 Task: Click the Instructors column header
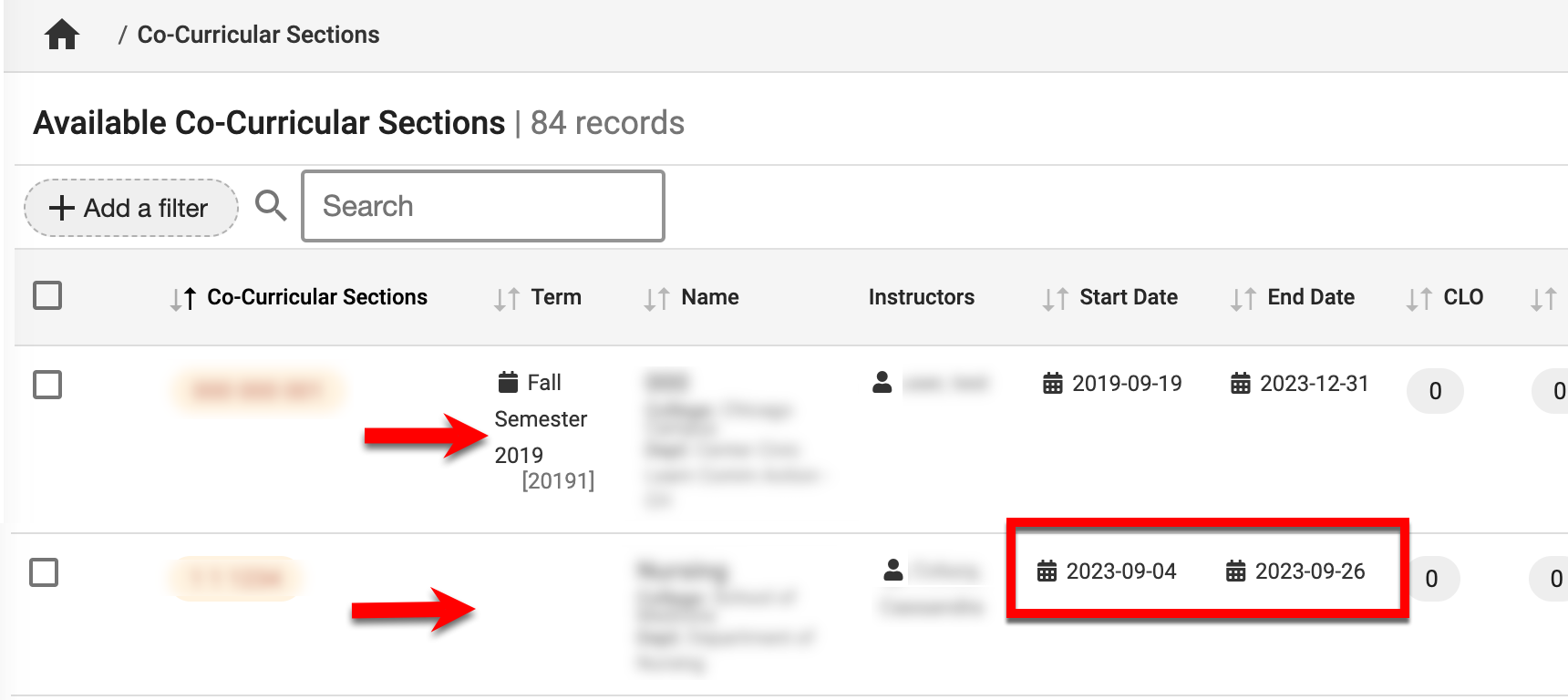coord(921,297)
